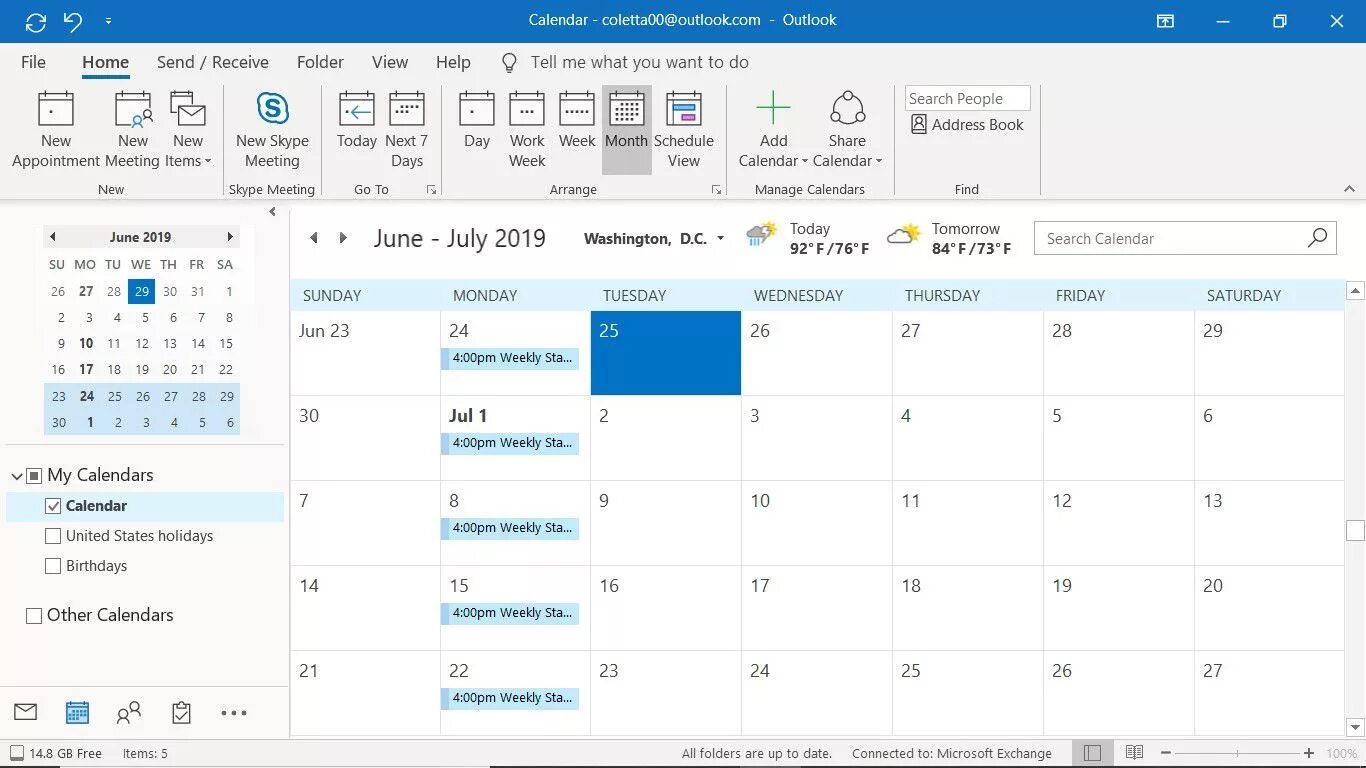Screen dimensions: 1366x768
Task: Click the Tomorrow weather forecast icon
Action: [x=904, y=236]
